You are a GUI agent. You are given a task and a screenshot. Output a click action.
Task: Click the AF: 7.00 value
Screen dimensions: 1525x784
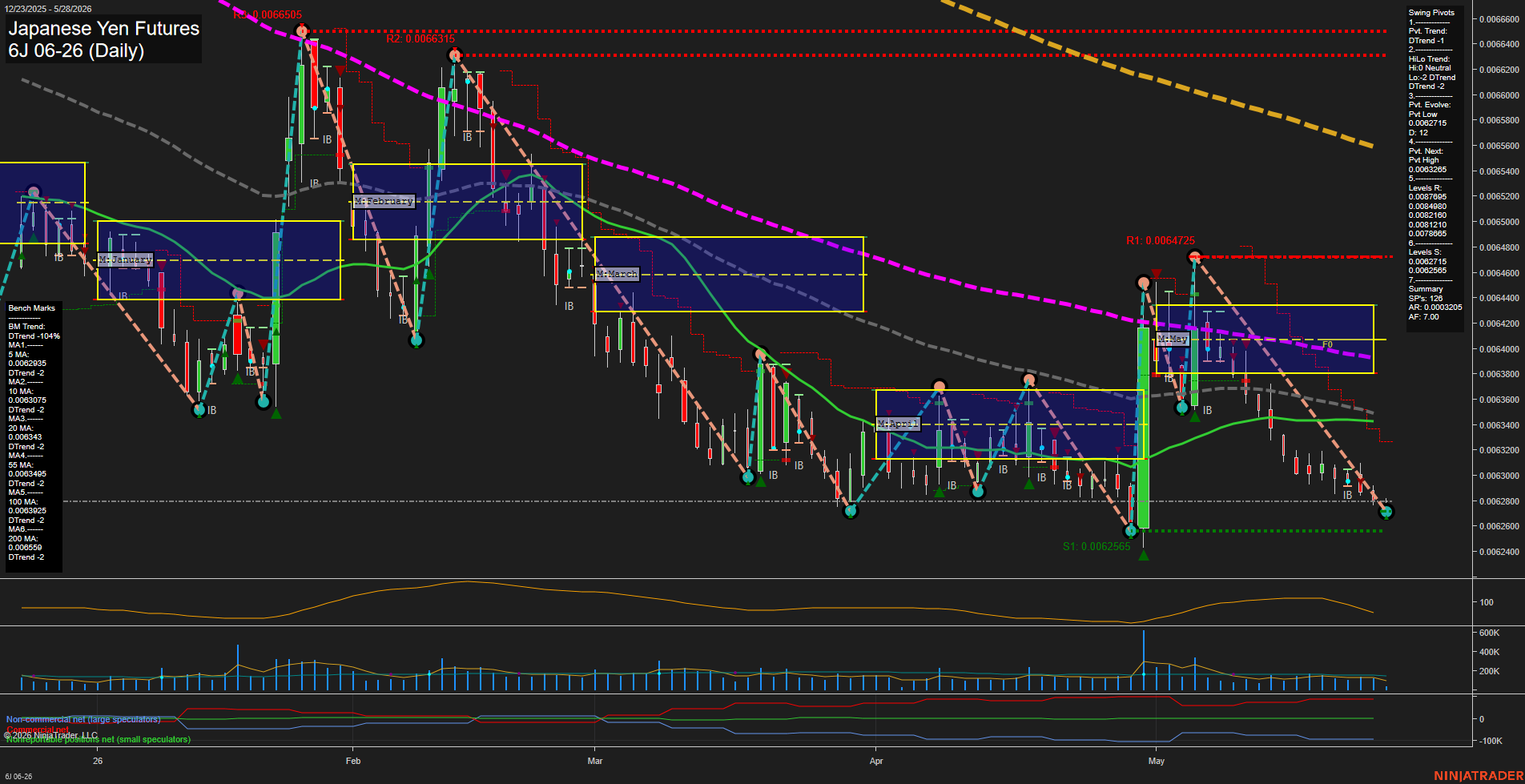1424,317
